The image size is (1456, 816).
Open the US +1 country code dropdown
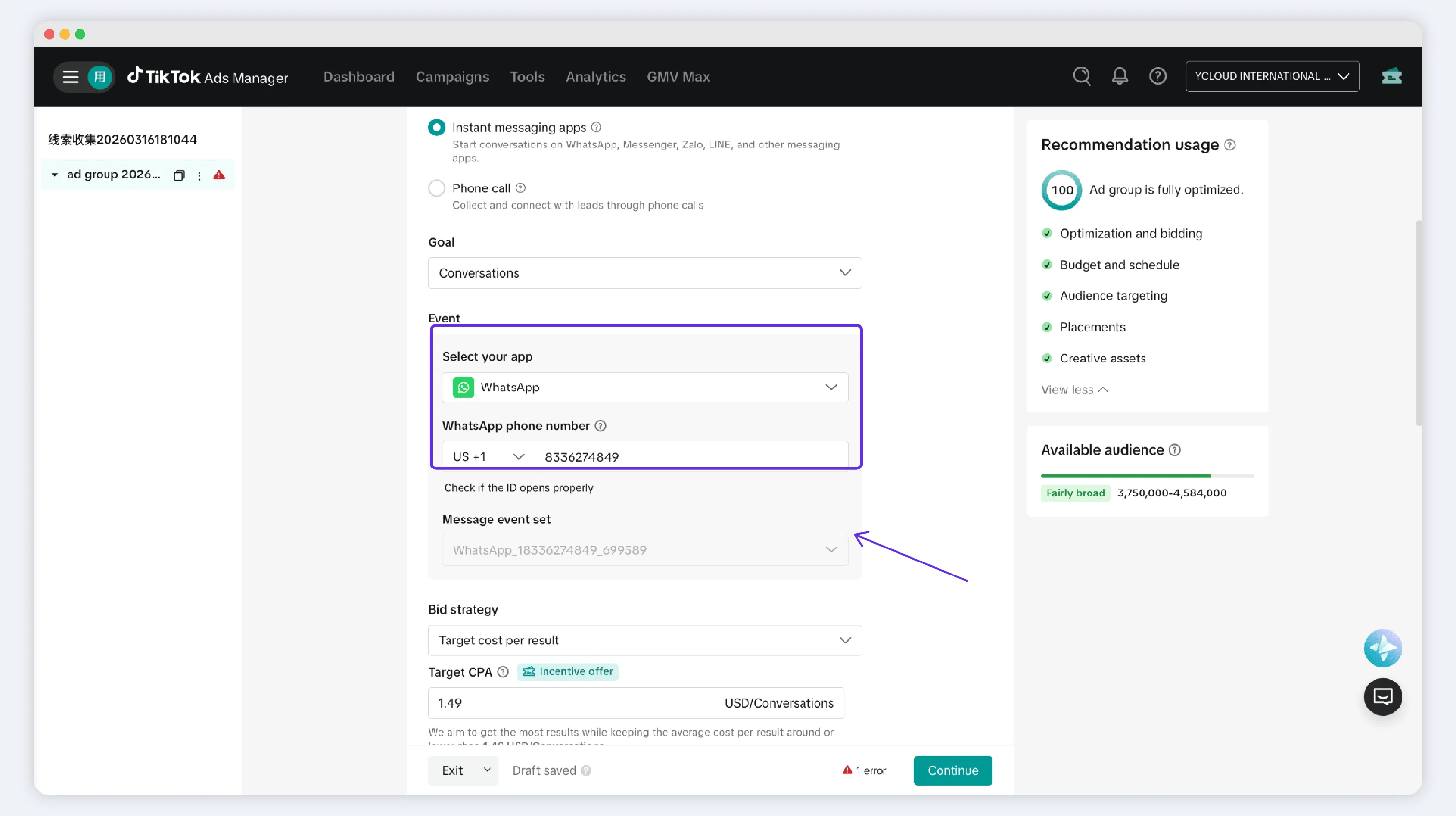[488, 456]
